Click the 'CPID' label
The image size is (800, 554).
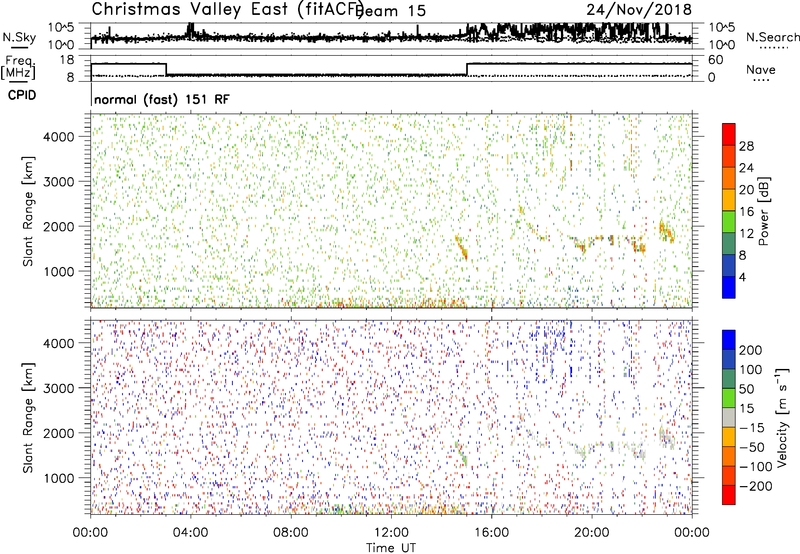coord(22,95)
